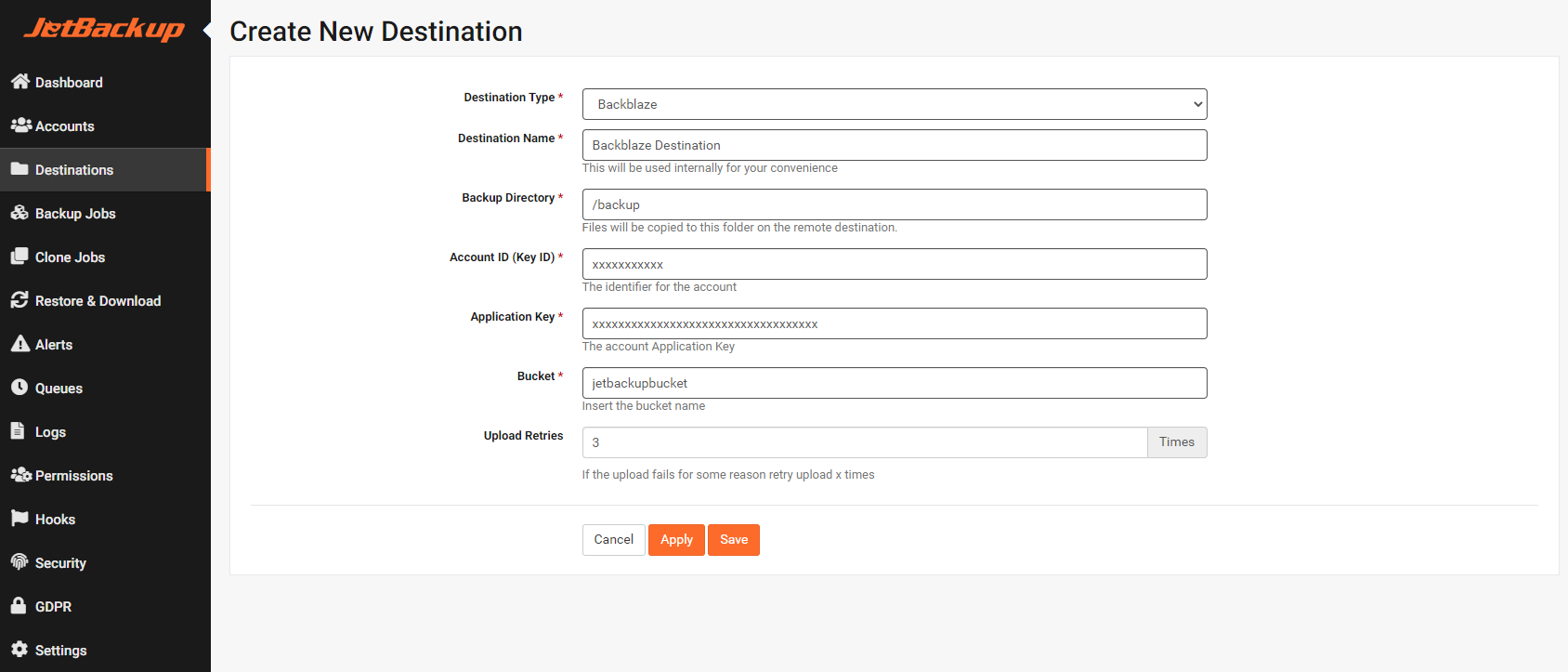Click the Restore & Download sync icon
The width and height of the screenshot is (1568, 672).
[x=20, y=300]
